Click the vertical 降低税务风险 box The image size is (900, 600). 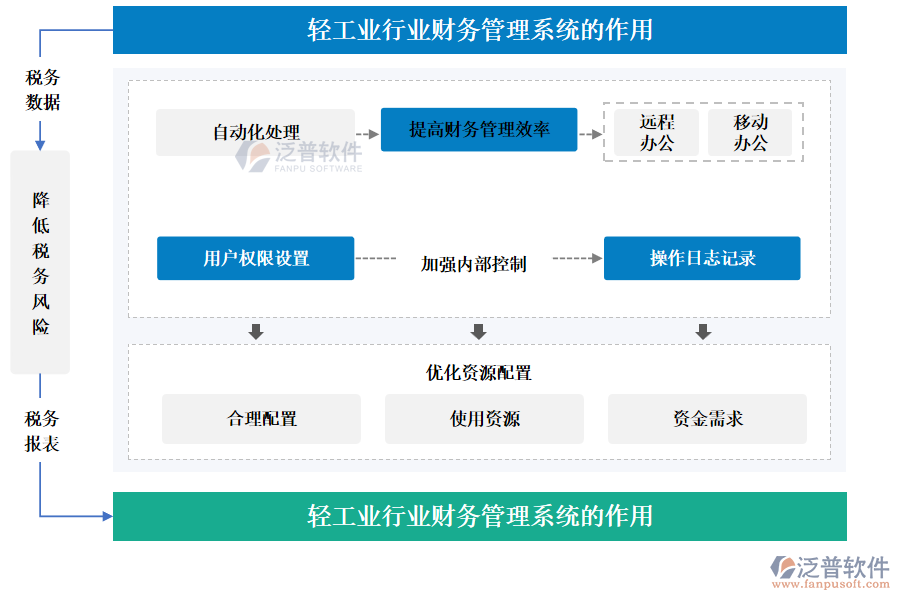click(40, 262)
